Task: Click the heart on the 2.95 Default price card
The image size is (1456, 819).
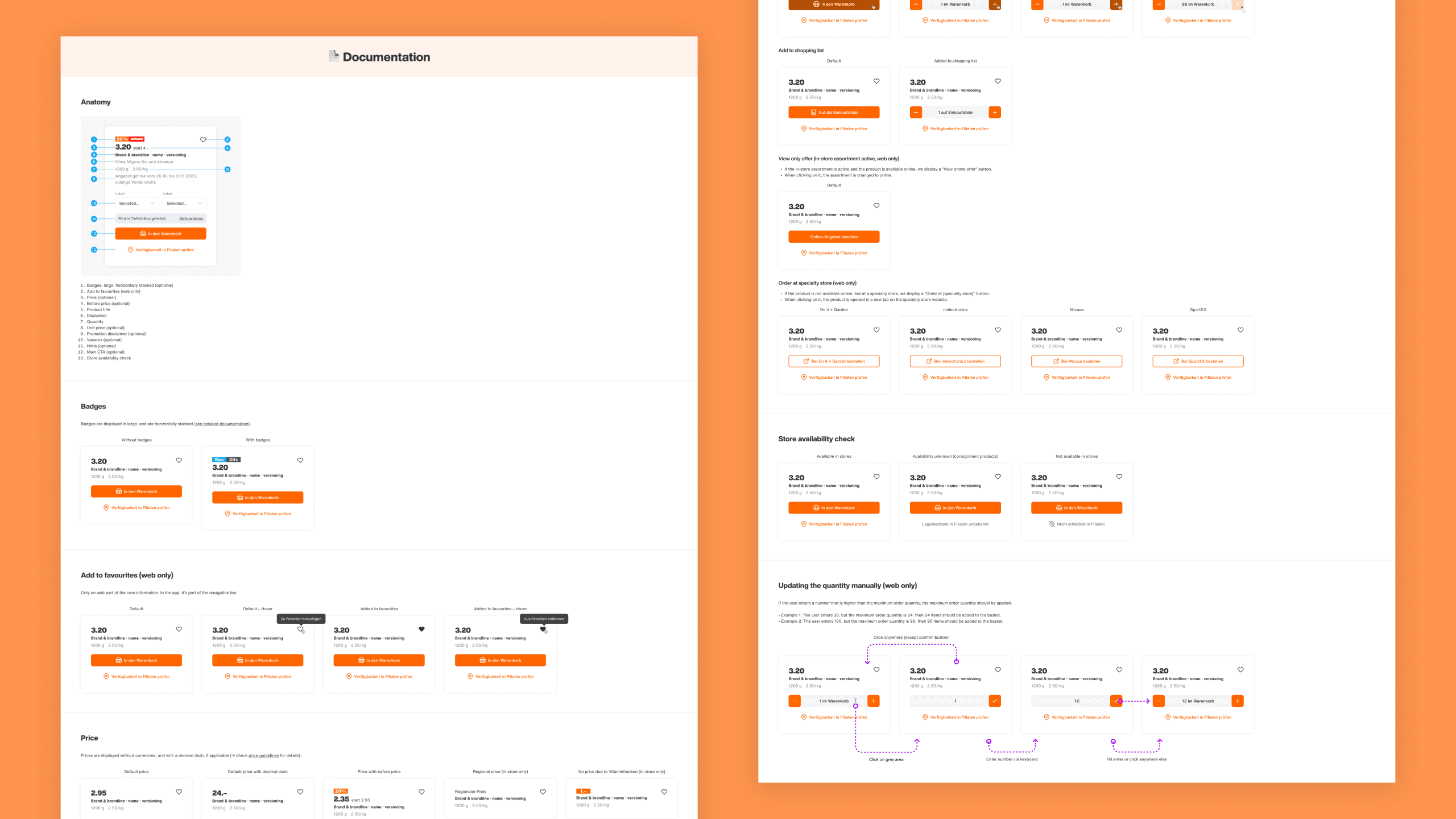Action: [x=179, y=792]
